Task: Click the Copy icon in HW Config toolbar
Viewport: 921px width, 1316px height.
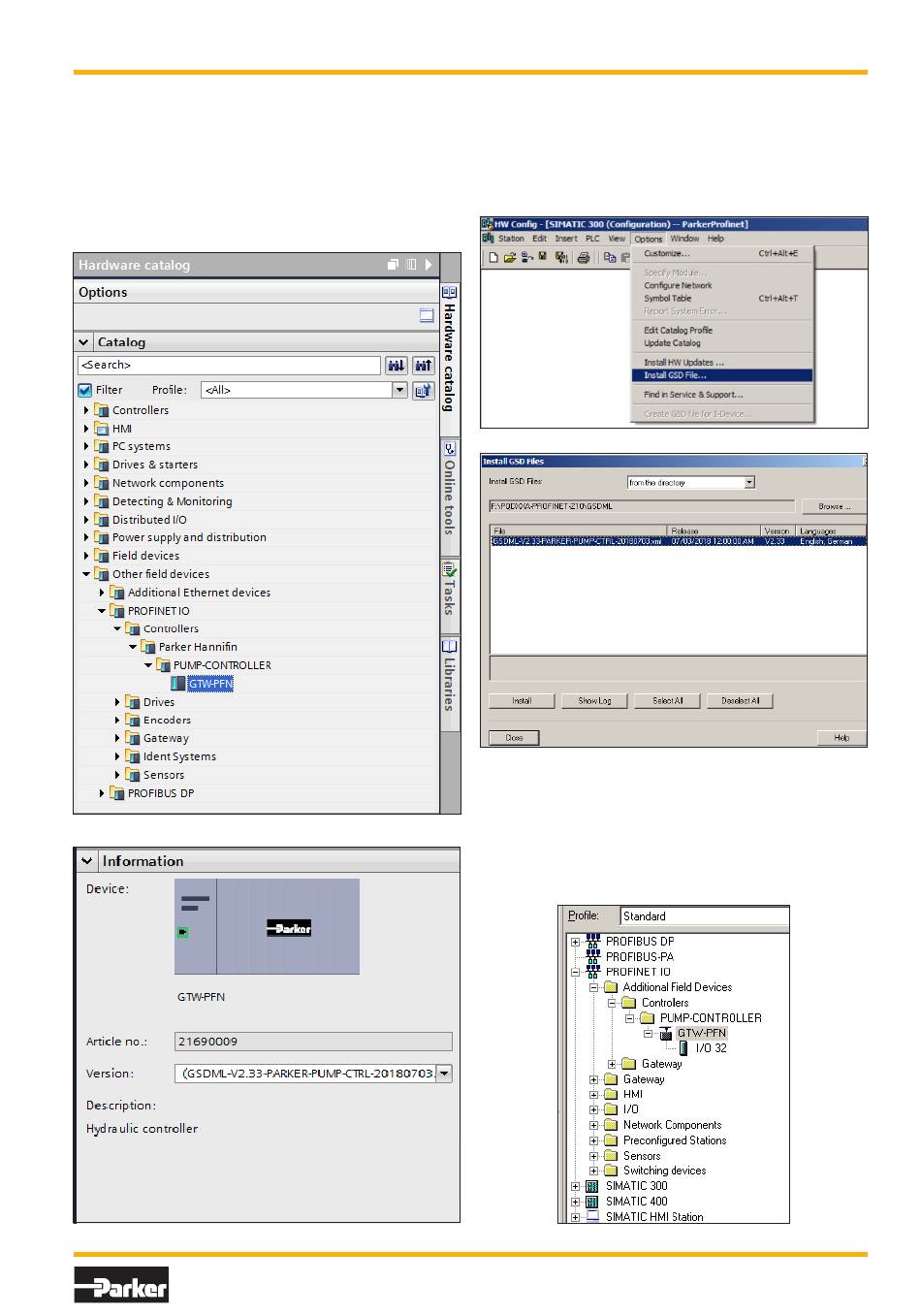Action: click(x=610, y=257)
